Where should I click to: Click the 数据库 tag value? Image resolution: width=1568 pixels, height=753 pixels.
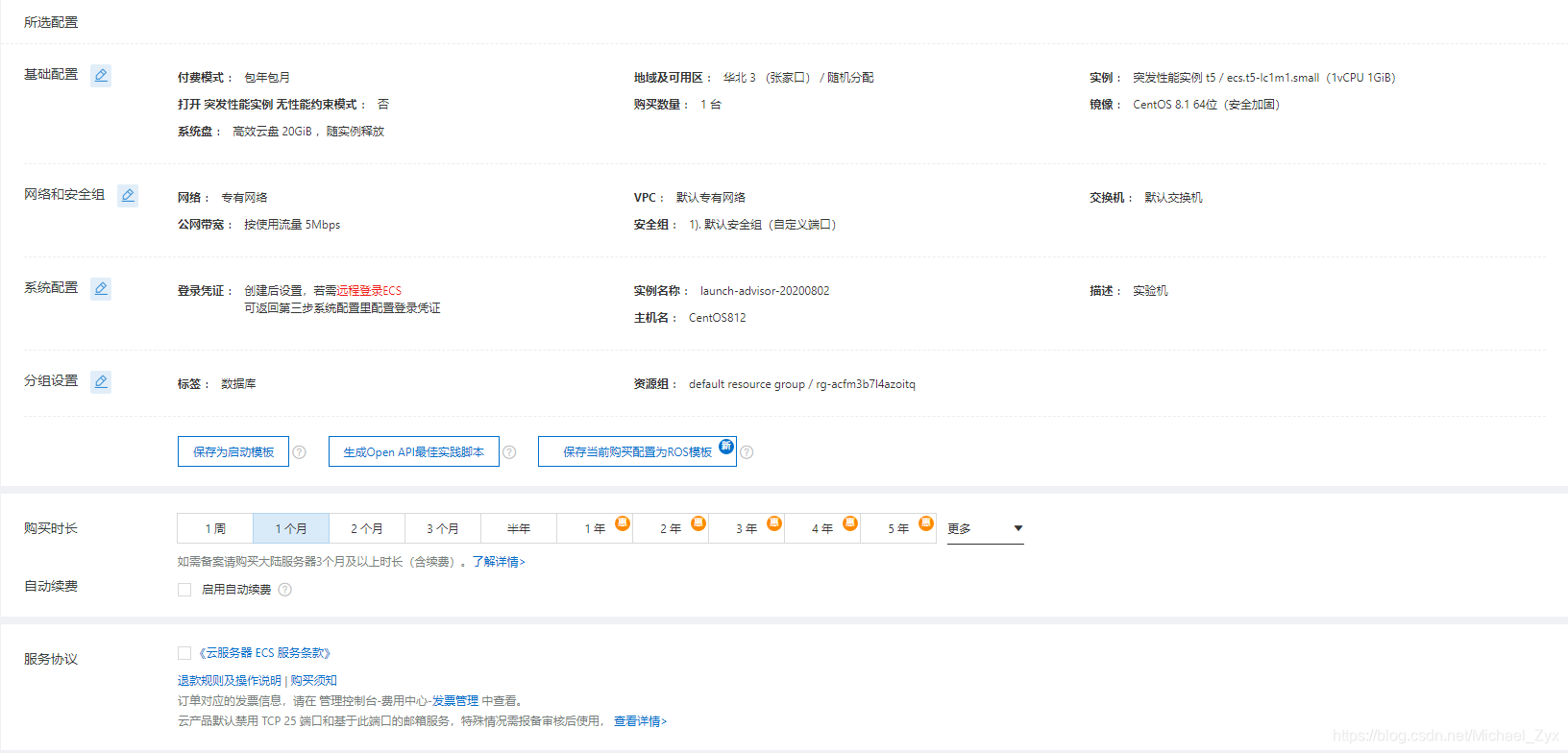(x=238, y=384)
